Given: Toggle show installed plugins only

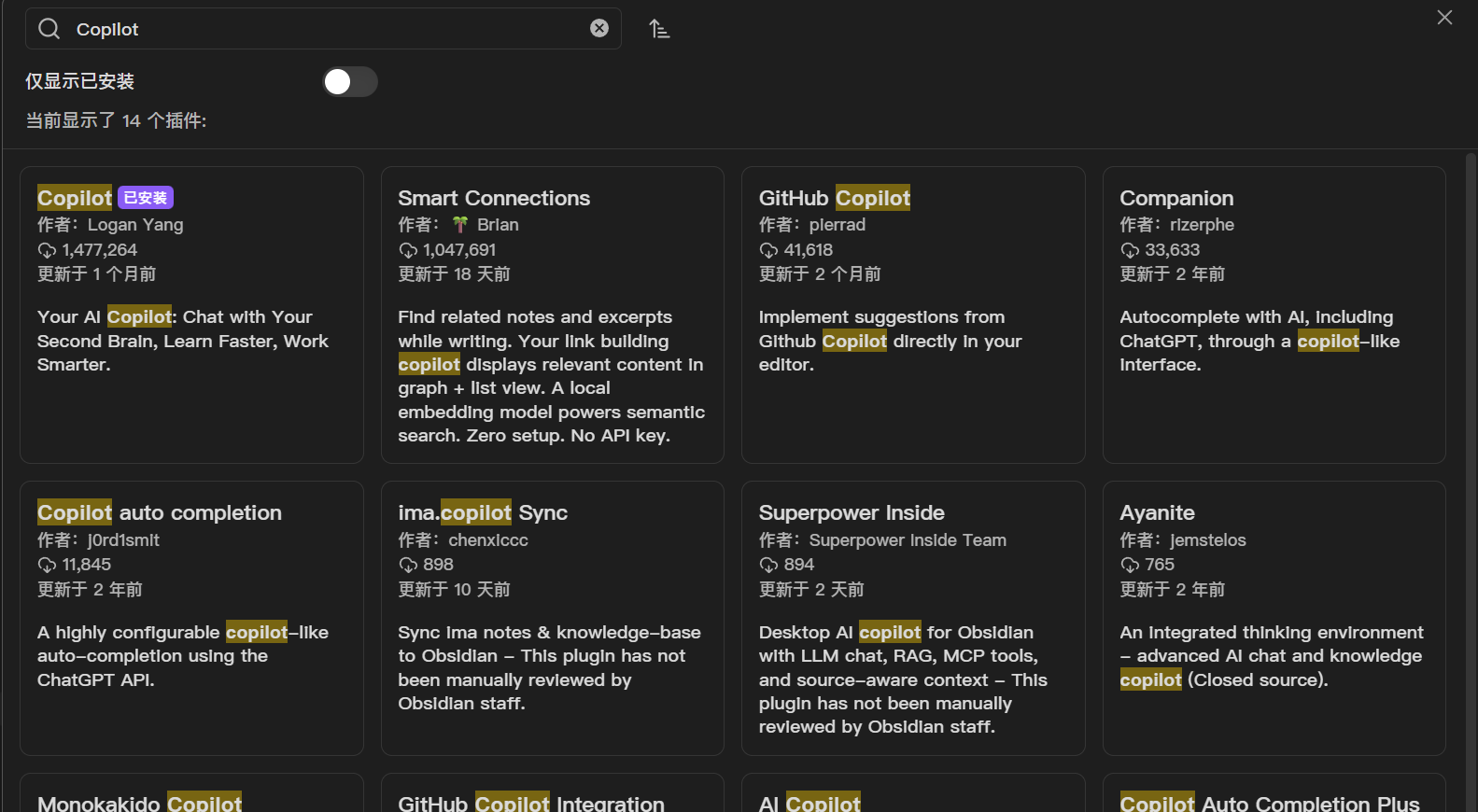Looking at the screenshot, I should pyautogui.click(x=350, y=82).
